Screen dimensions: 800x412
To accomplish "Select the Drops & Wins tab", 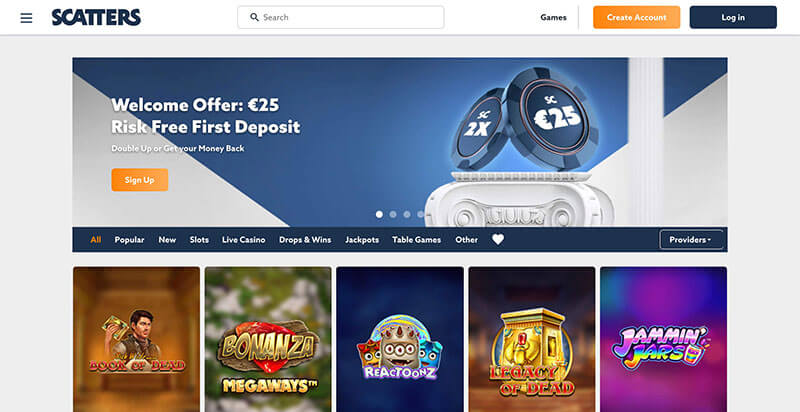I will pos(305,240).
